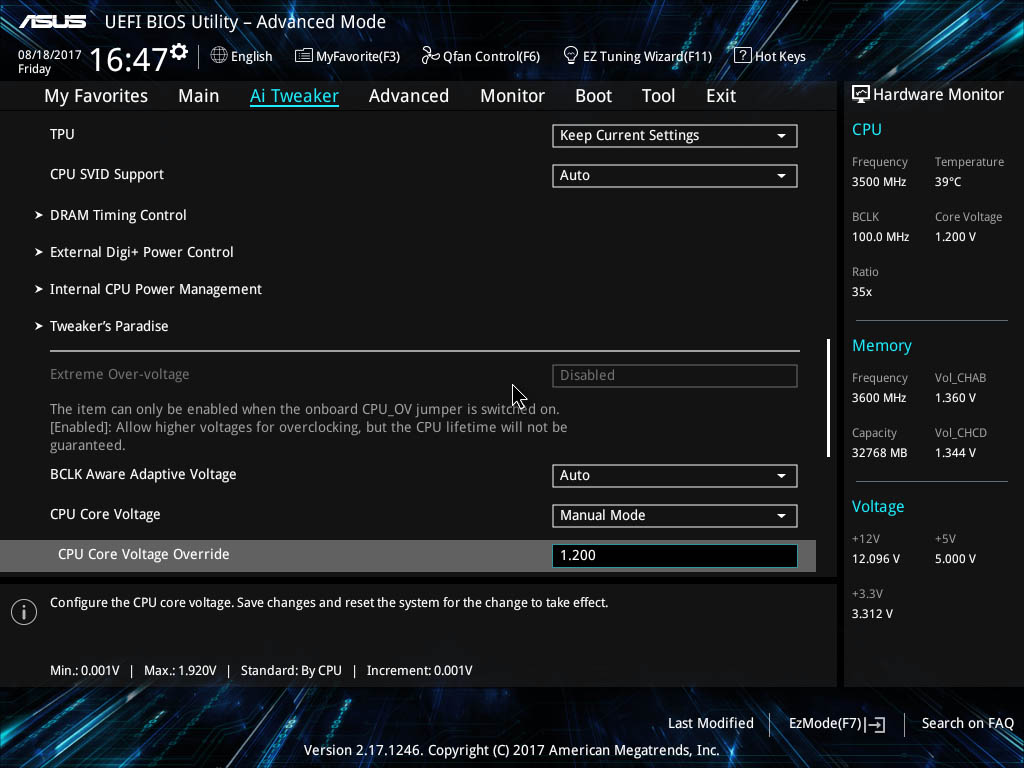Click the 3500 MHz CPU frequency value
The height and width of the screenshot is (768, 1024).
[x=879, y=182]
